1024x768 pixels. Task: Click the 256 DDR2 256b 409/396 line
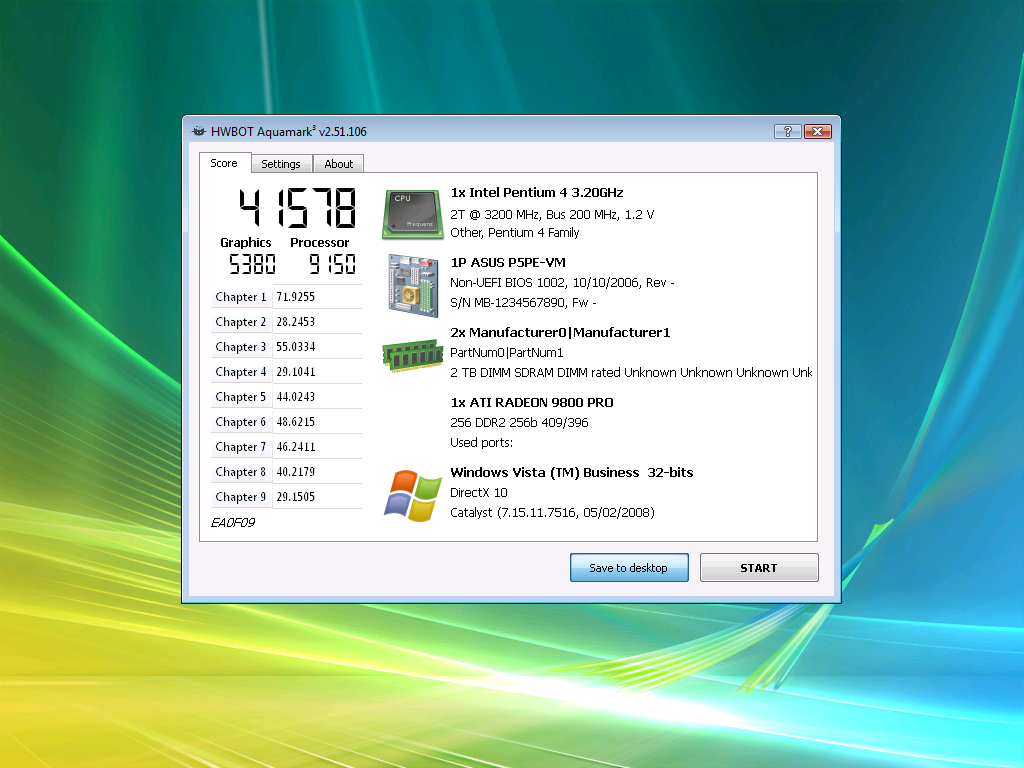519,423
